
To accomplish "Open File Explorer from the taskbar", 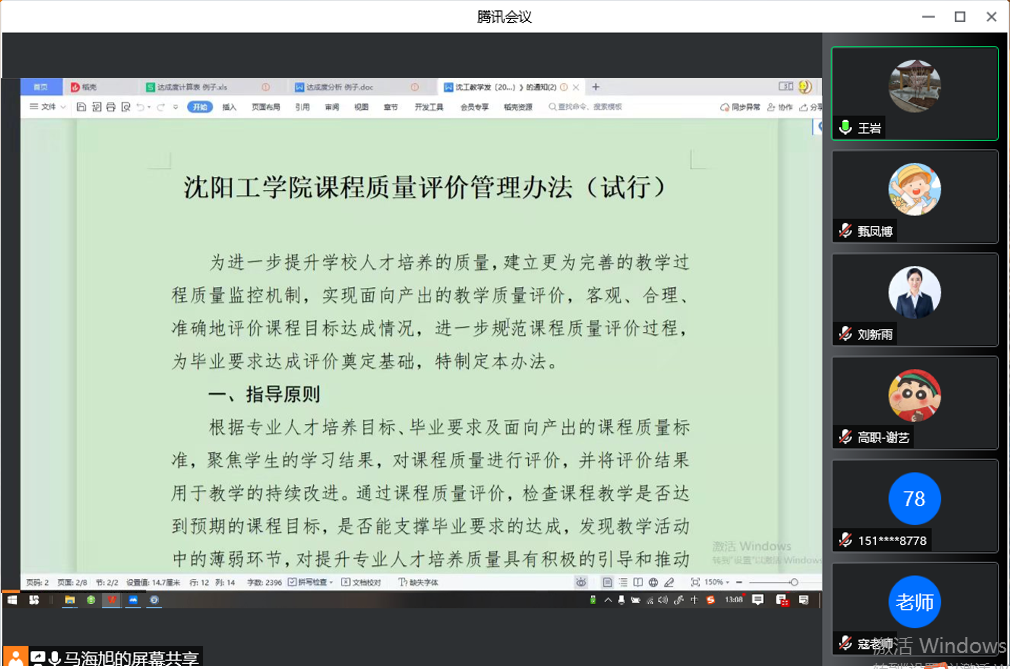I will [70, 600].
